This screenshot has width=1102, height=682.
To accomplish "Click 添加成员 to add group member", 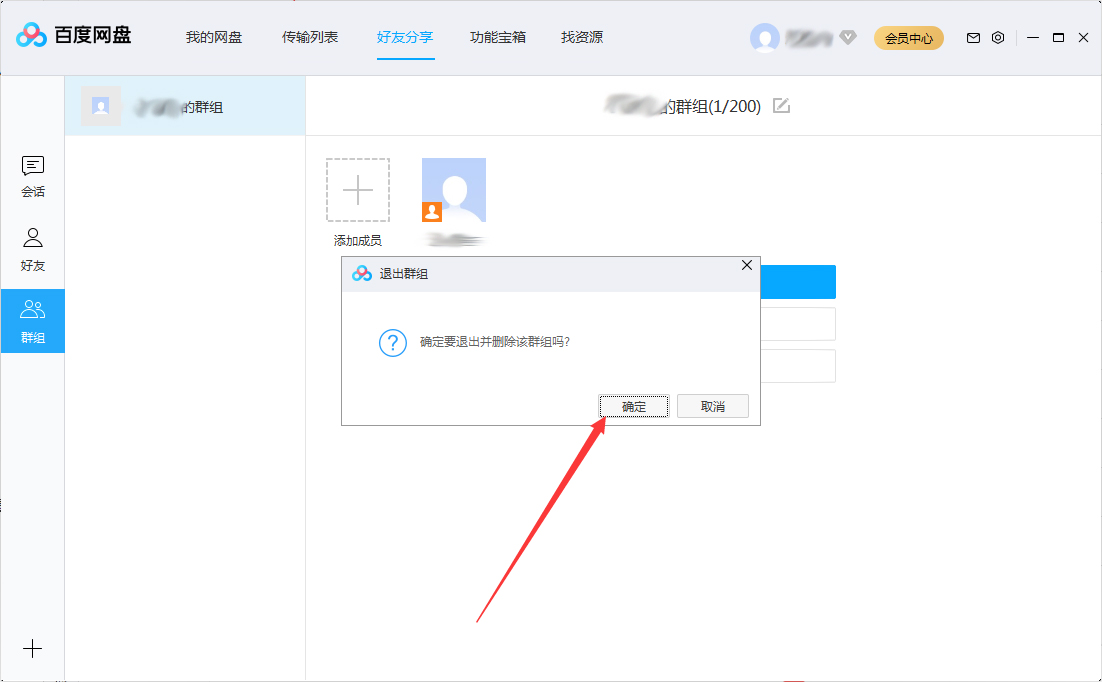I will coord(357,189).
